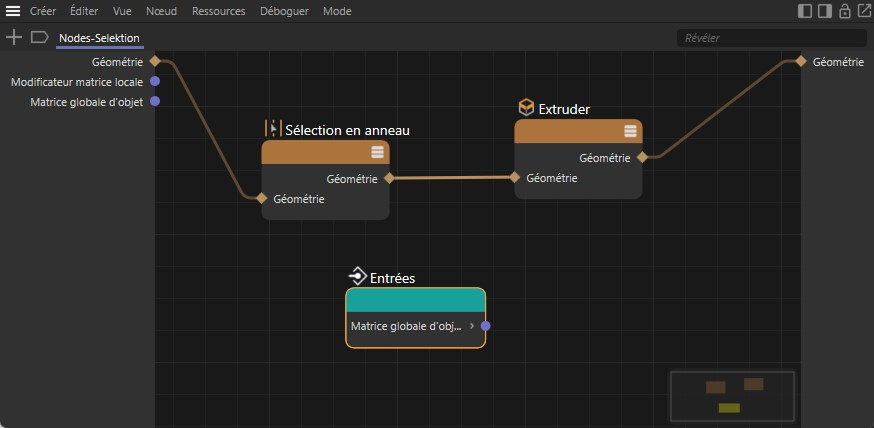This screenshot has width=874, height=428.
Task: Click the Entrées node arrow icon
Action: pyautogui.click(x=358, y=277)
